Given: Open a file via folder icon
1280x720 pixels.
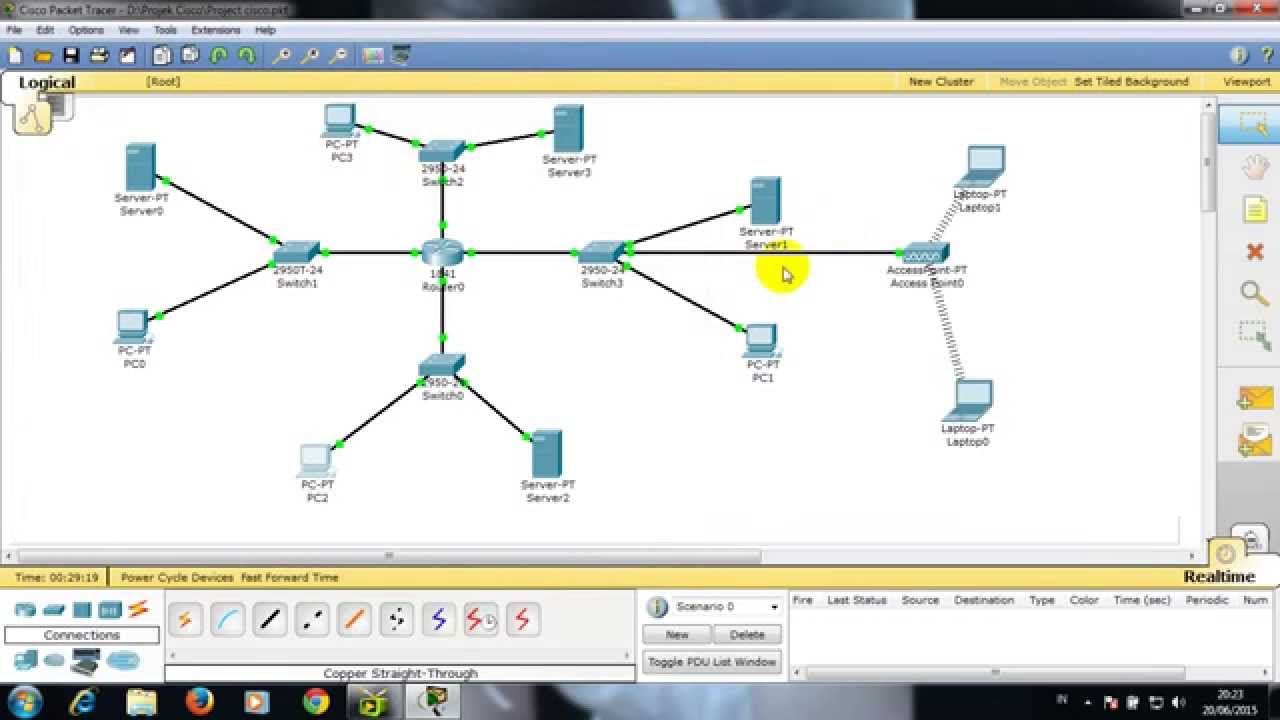Looking at the screenshot, I should [x=43, y=56].
